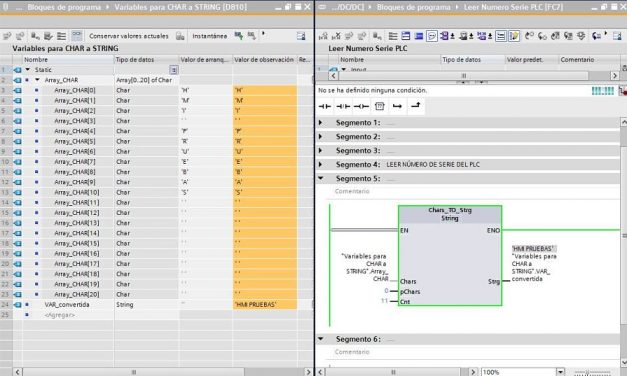The width and height of the screenshot is (627, 376).
Task: Expand Segmento 4 LEER NÚMERO DE SERIE
Action: [321, 164]
